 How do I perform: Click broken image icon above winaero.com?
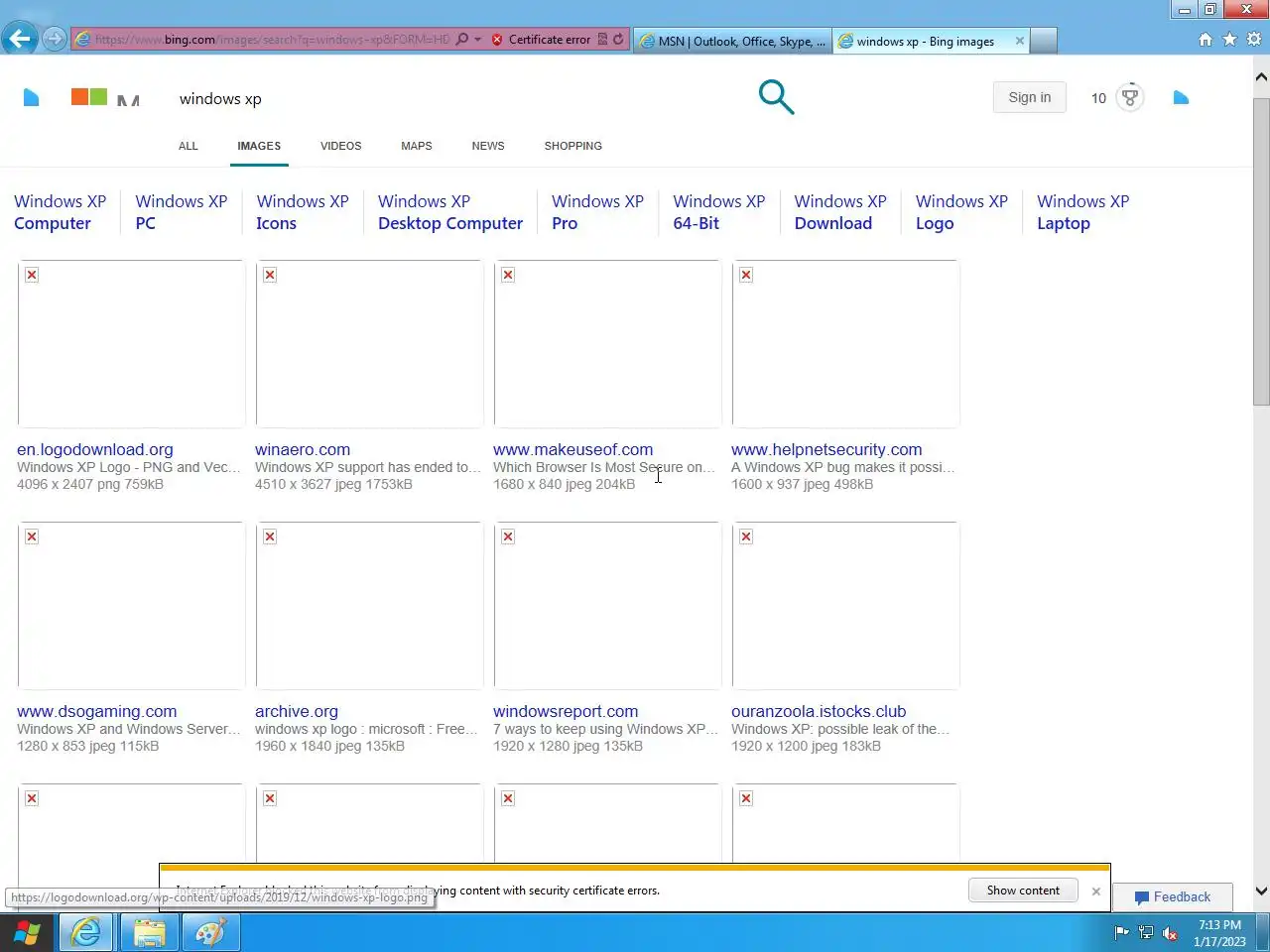pyautogui.click(x=270, y=275)
